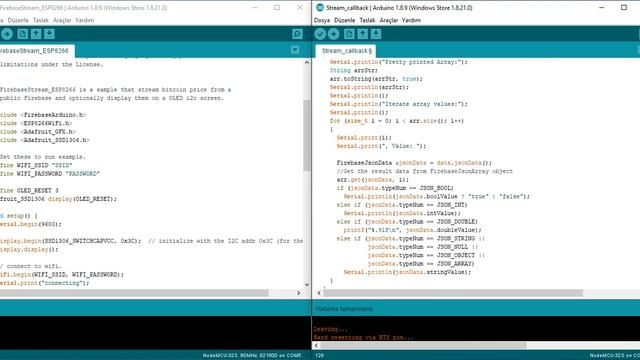Open Araçlar menu in left FirebaseStream window
This screenshot has height=360, width=640.
62,20
